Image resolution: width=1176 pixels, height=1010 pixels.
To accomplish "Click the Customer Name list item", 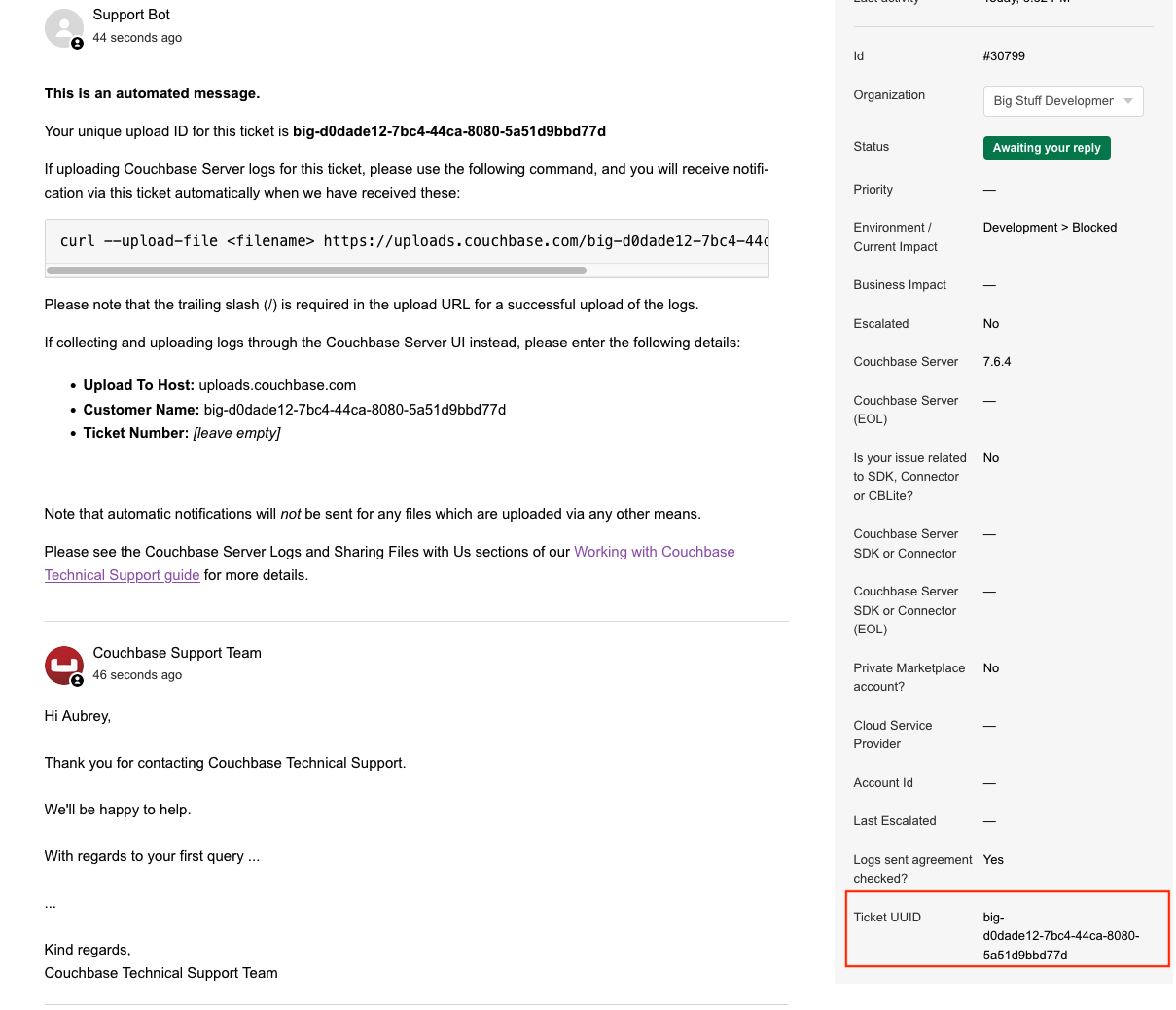I will (x=295, y=410).
